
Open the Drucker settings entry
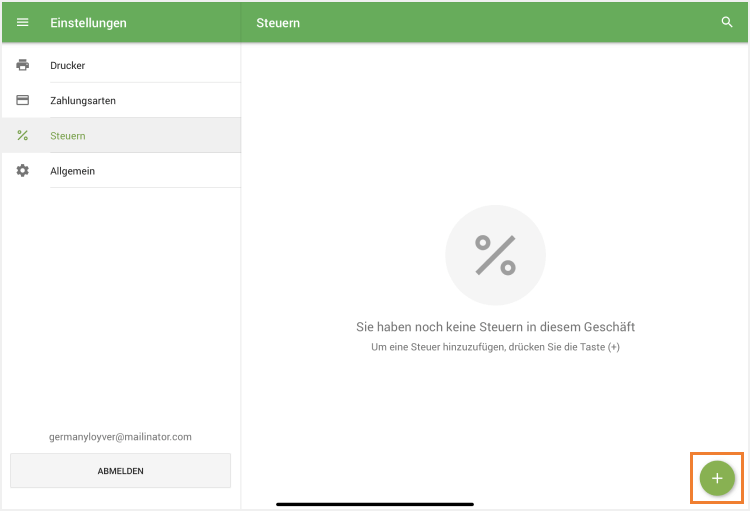(68, 65)
